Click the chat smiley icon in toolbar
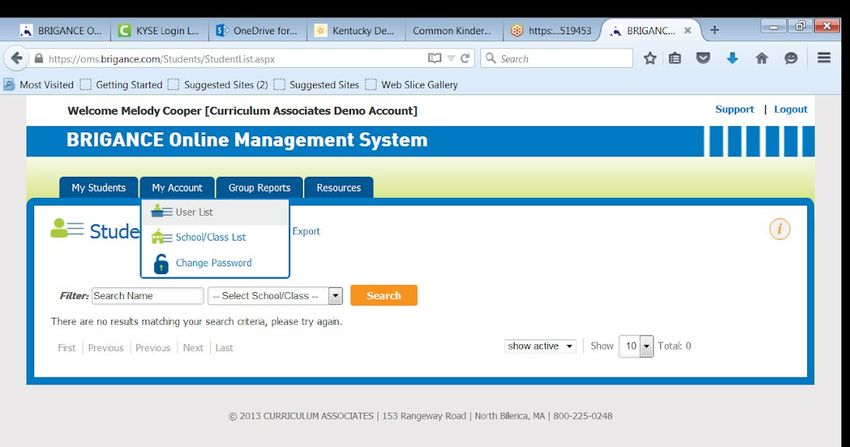The height and width of the screenshot is (447, 850). point(791,58)
